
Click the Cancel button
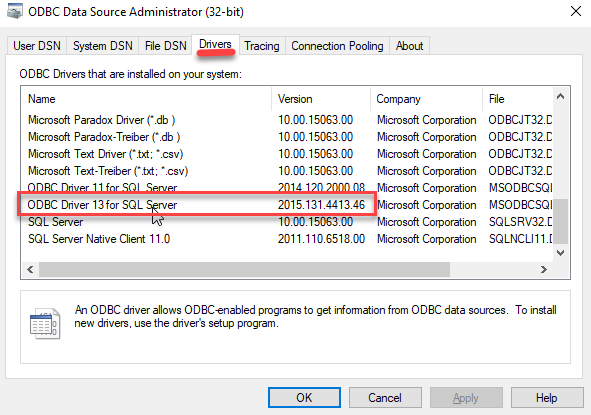point(385,398)
